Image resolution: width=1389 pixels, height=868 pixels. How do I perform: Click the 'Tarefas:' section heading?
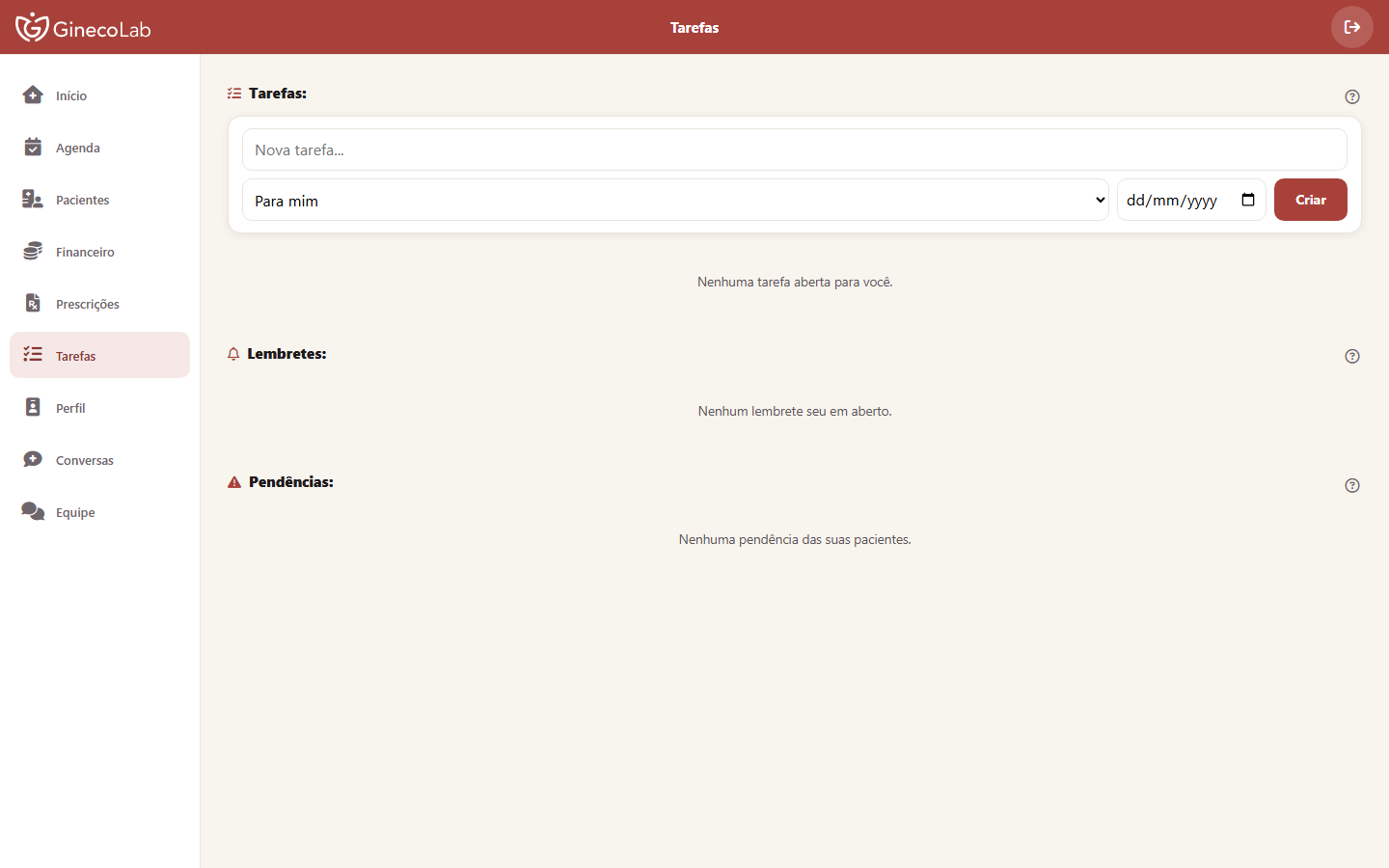278,94
